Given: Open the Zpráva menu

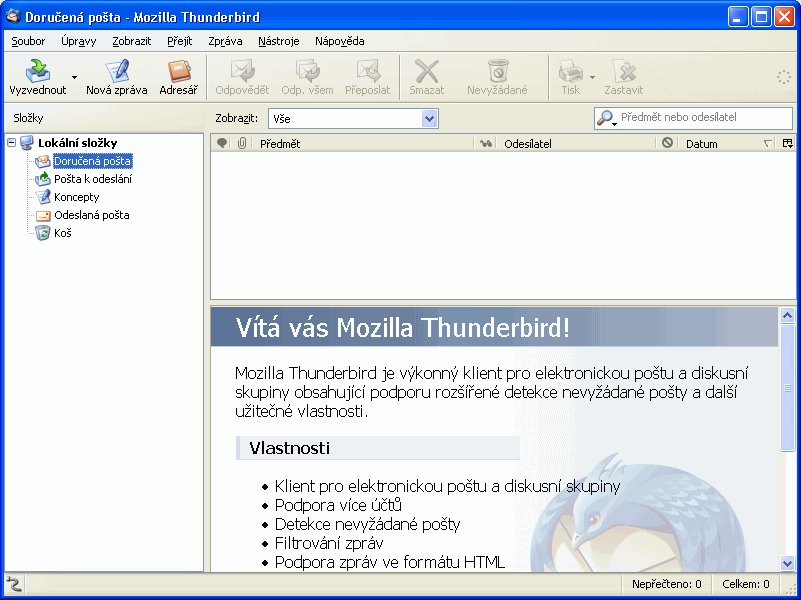Looking at the screenshot, I should [225, 41].
